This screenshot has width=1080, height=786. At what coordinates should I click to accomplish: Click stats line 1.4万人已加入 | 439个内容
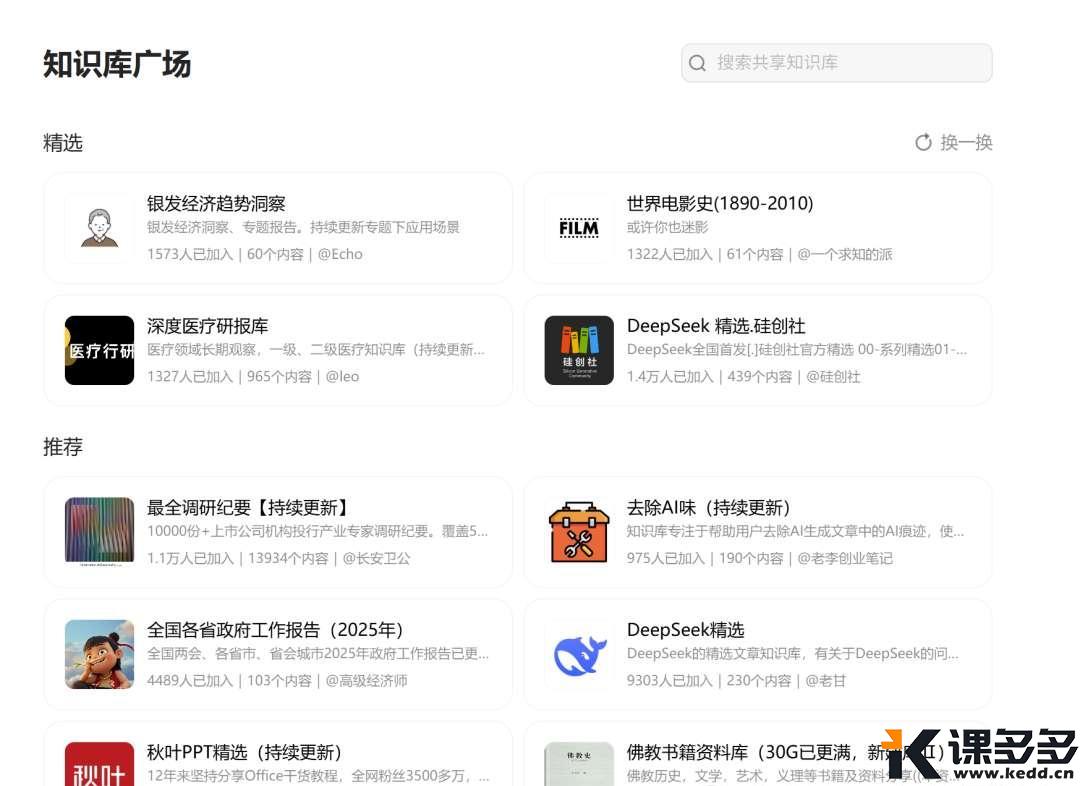(x=743, y=376)
